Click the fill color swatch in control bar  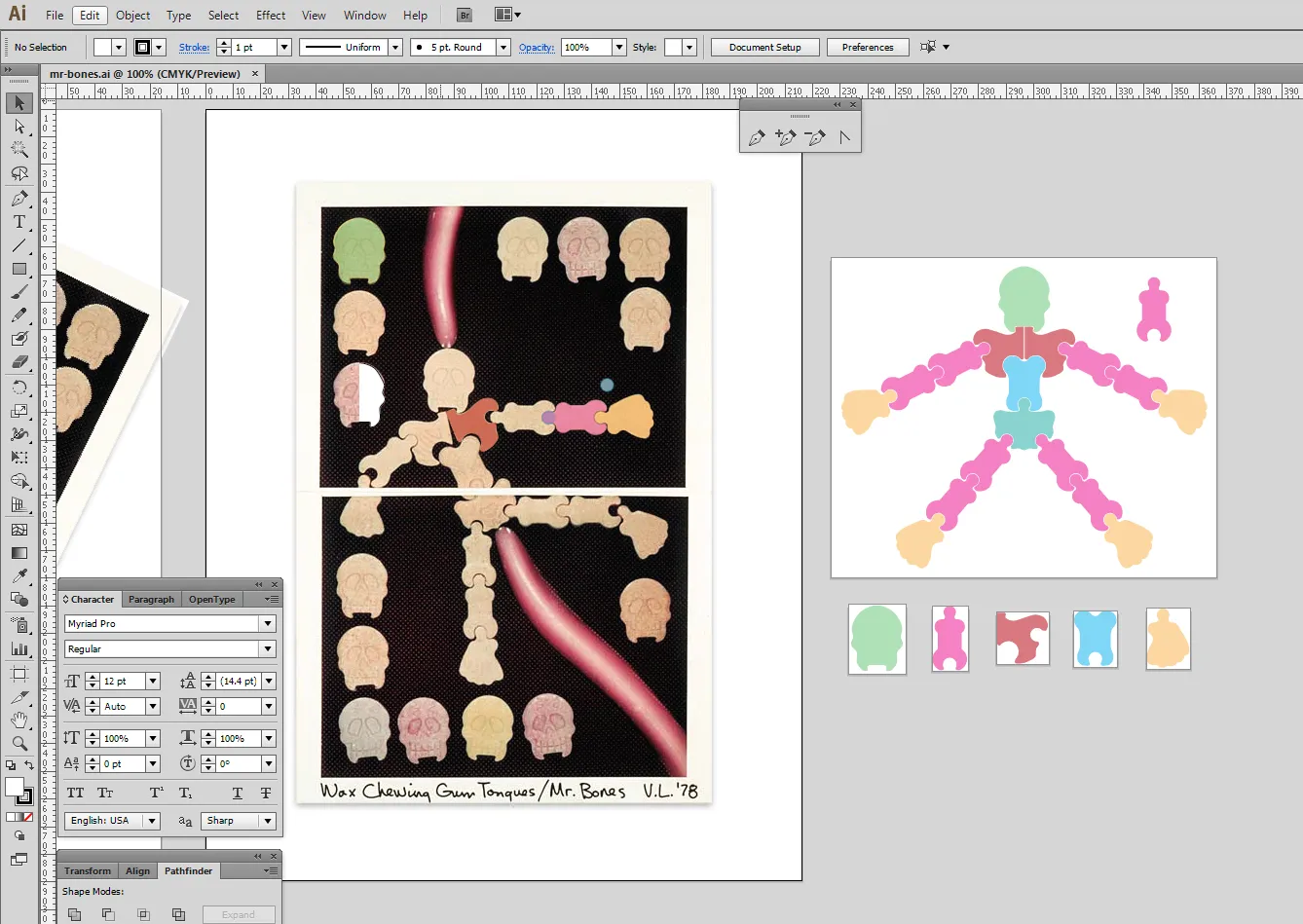coord(103,47)
